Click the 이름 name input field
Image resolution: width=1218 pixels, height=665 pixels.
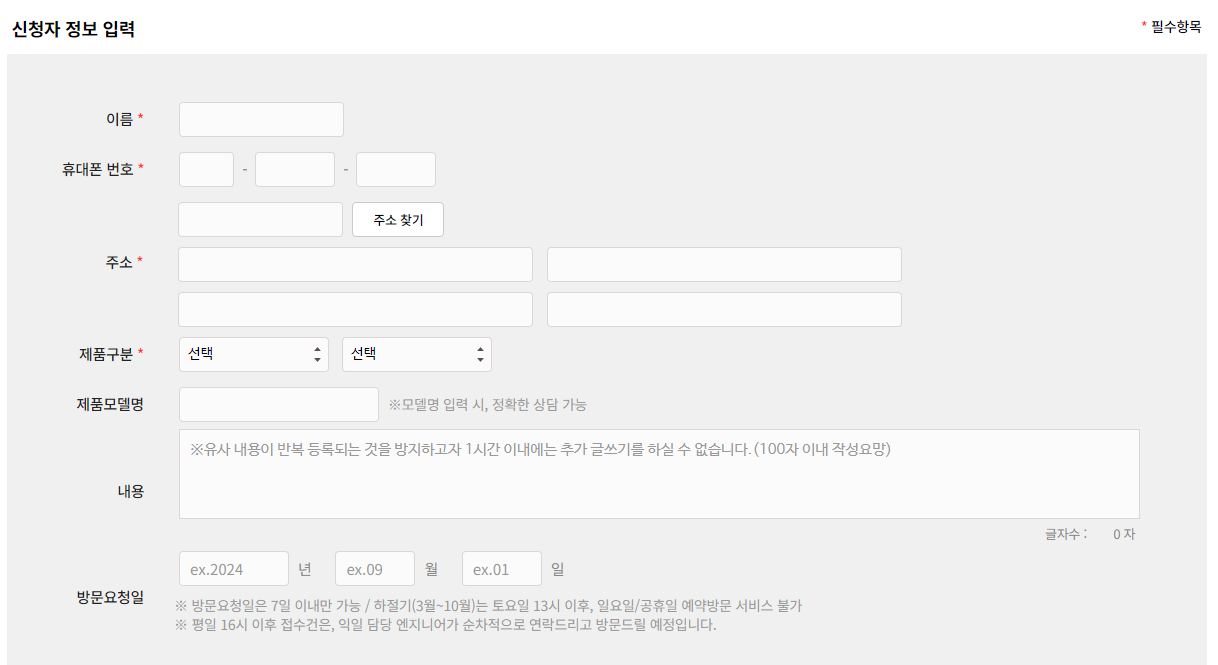click(260, 119)
